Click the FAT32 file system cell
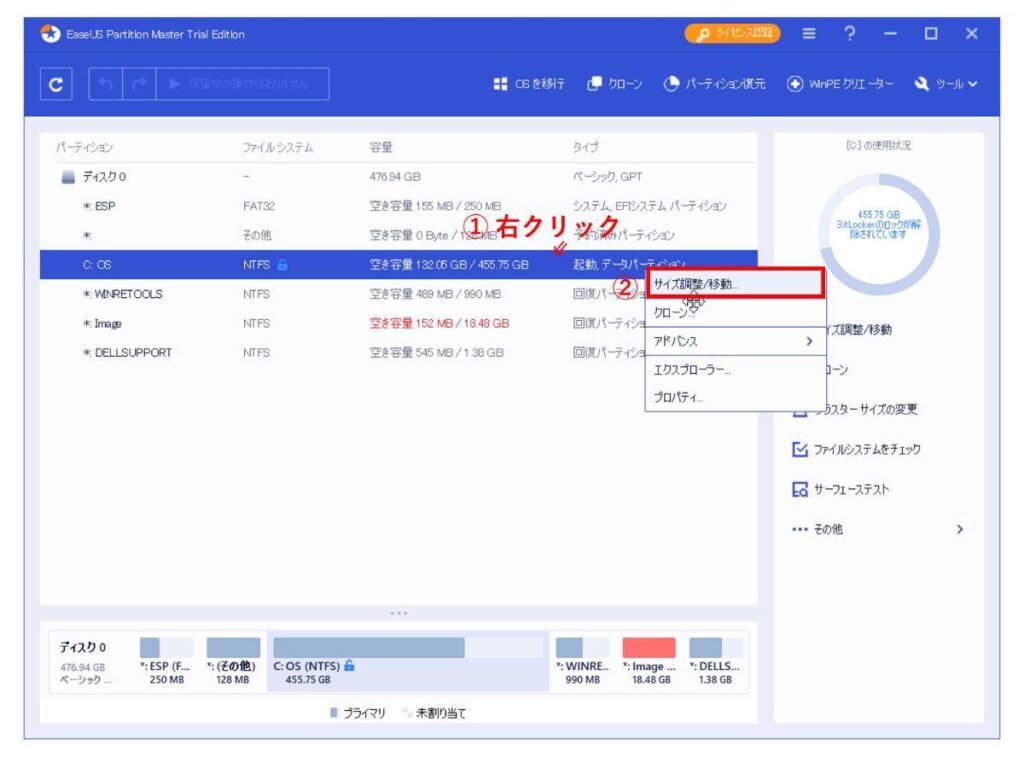This screenshot has width=1024, height=763. [259, 206]
